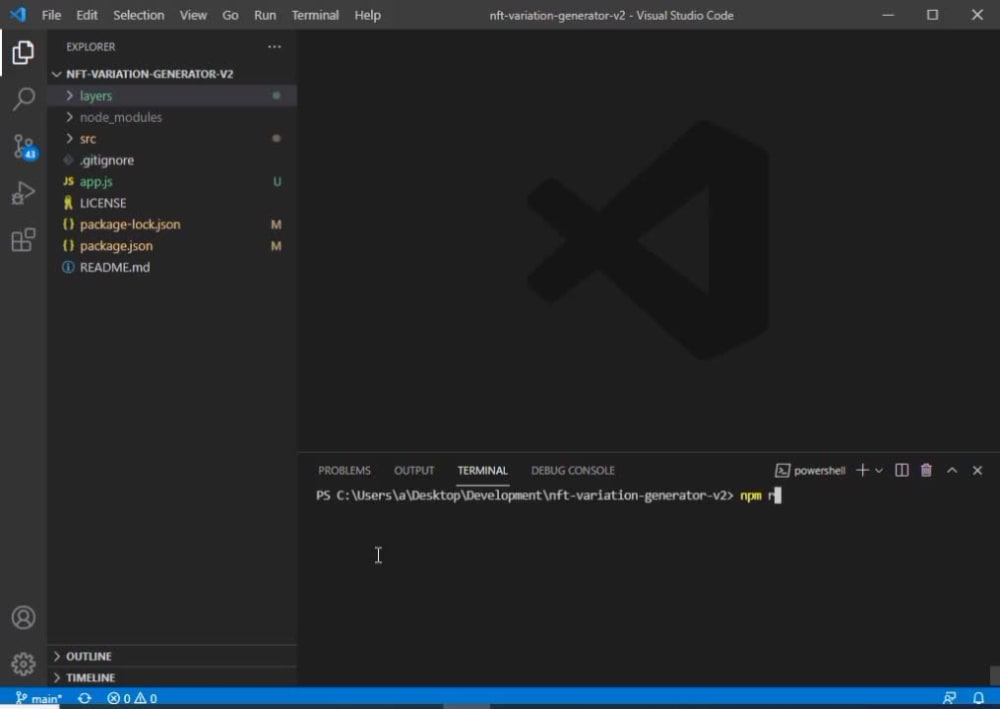
Task: Open the Selection menu
Action: pyautogui.click(x=138, y=15)
